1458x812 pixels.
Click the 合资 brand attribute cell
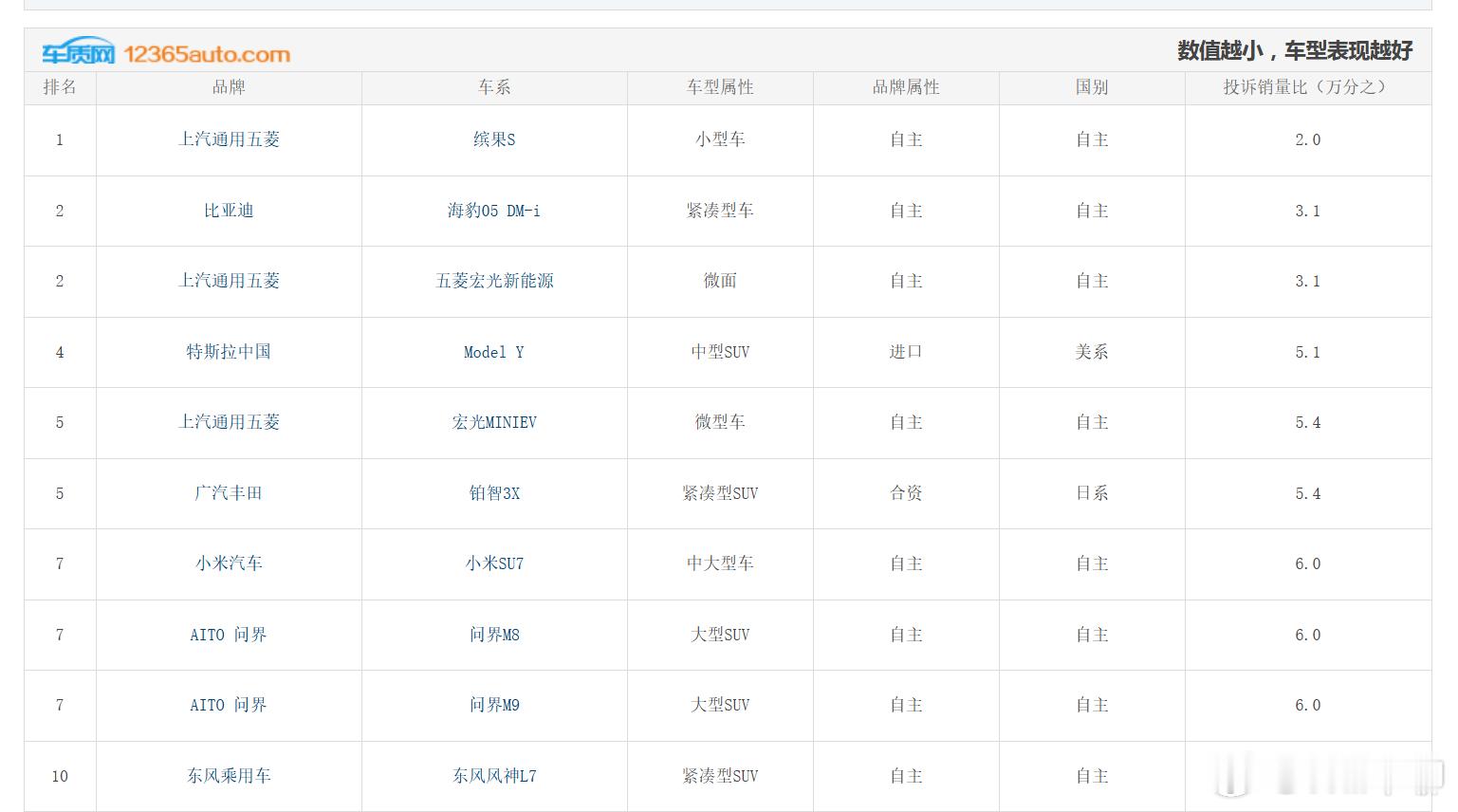pyautogui.click(x=906, y=493)
